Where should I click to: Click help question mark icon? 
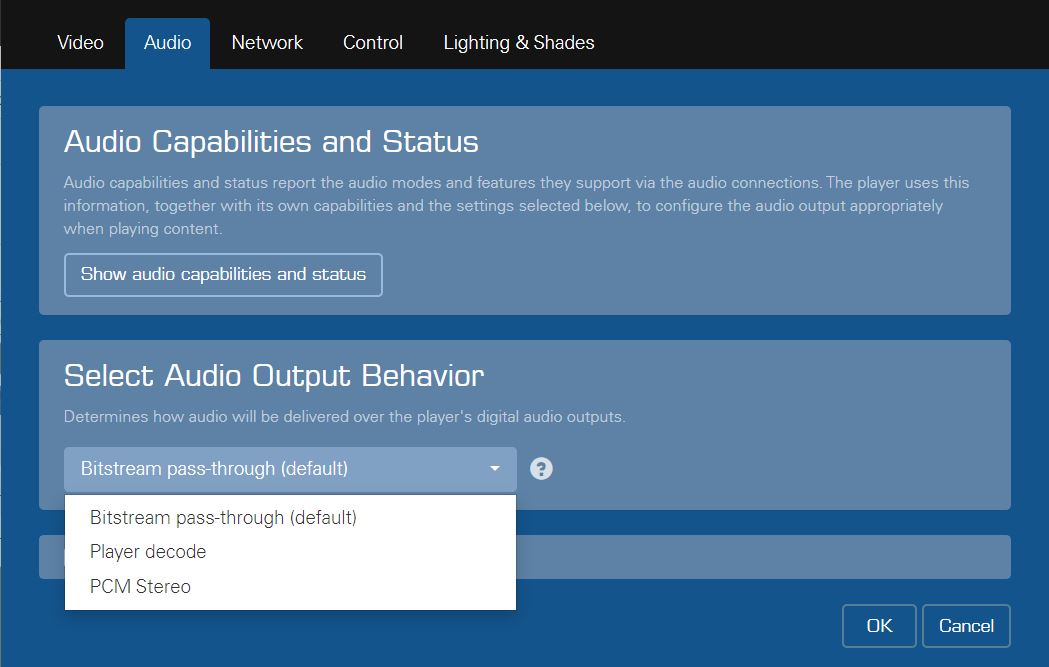[x=541, y=469]
